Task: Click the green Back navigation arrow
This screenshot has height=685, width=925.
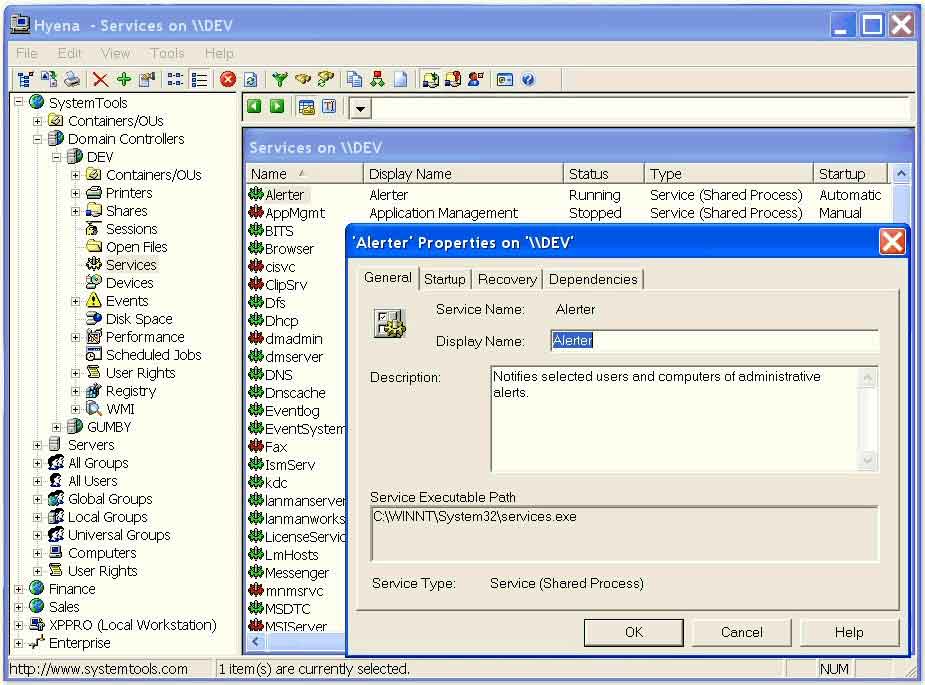Action: [x=254, y=105]
